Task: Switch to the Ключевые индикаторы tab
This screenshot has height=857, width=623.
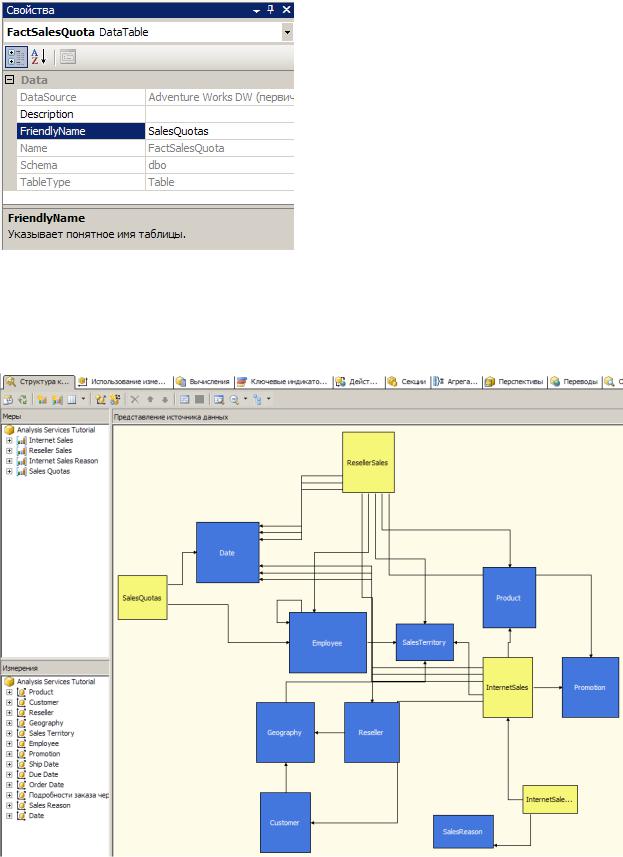Action: point(283,381)
